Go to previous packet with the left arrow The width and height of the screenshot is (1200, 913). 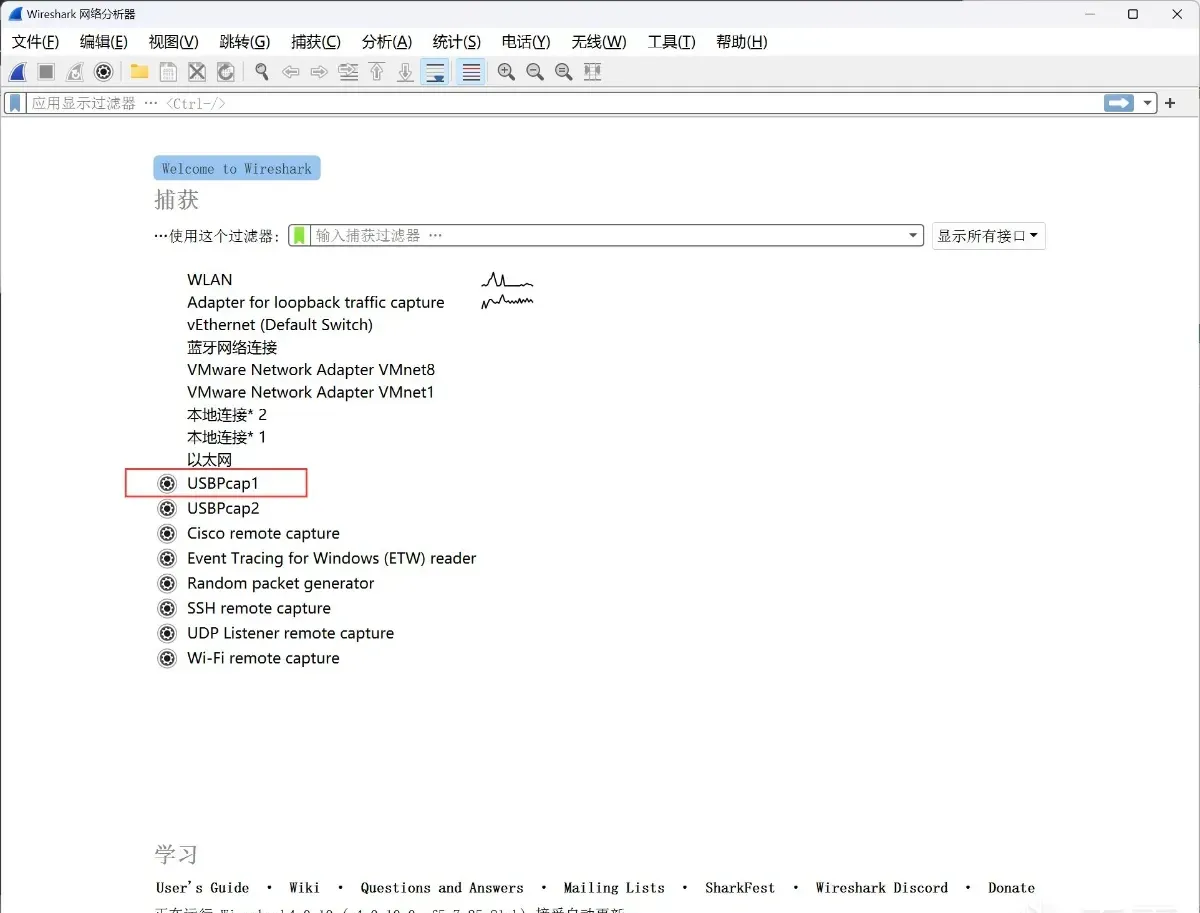(291, 72)
